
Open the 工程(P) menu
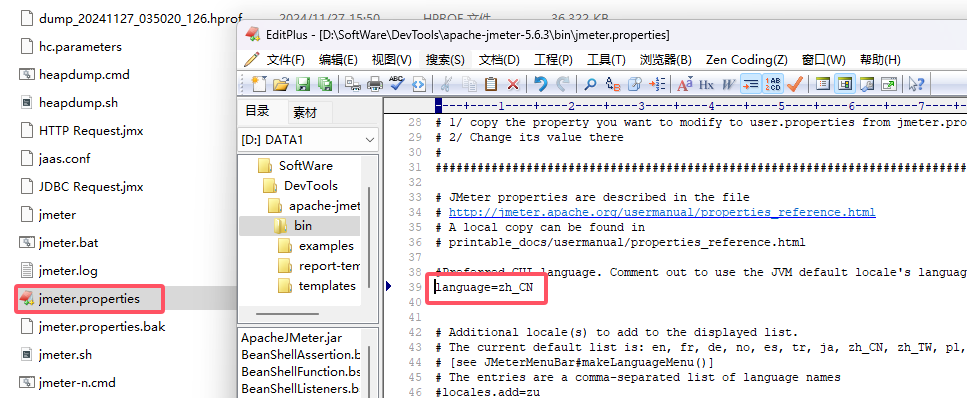[553, 60]
